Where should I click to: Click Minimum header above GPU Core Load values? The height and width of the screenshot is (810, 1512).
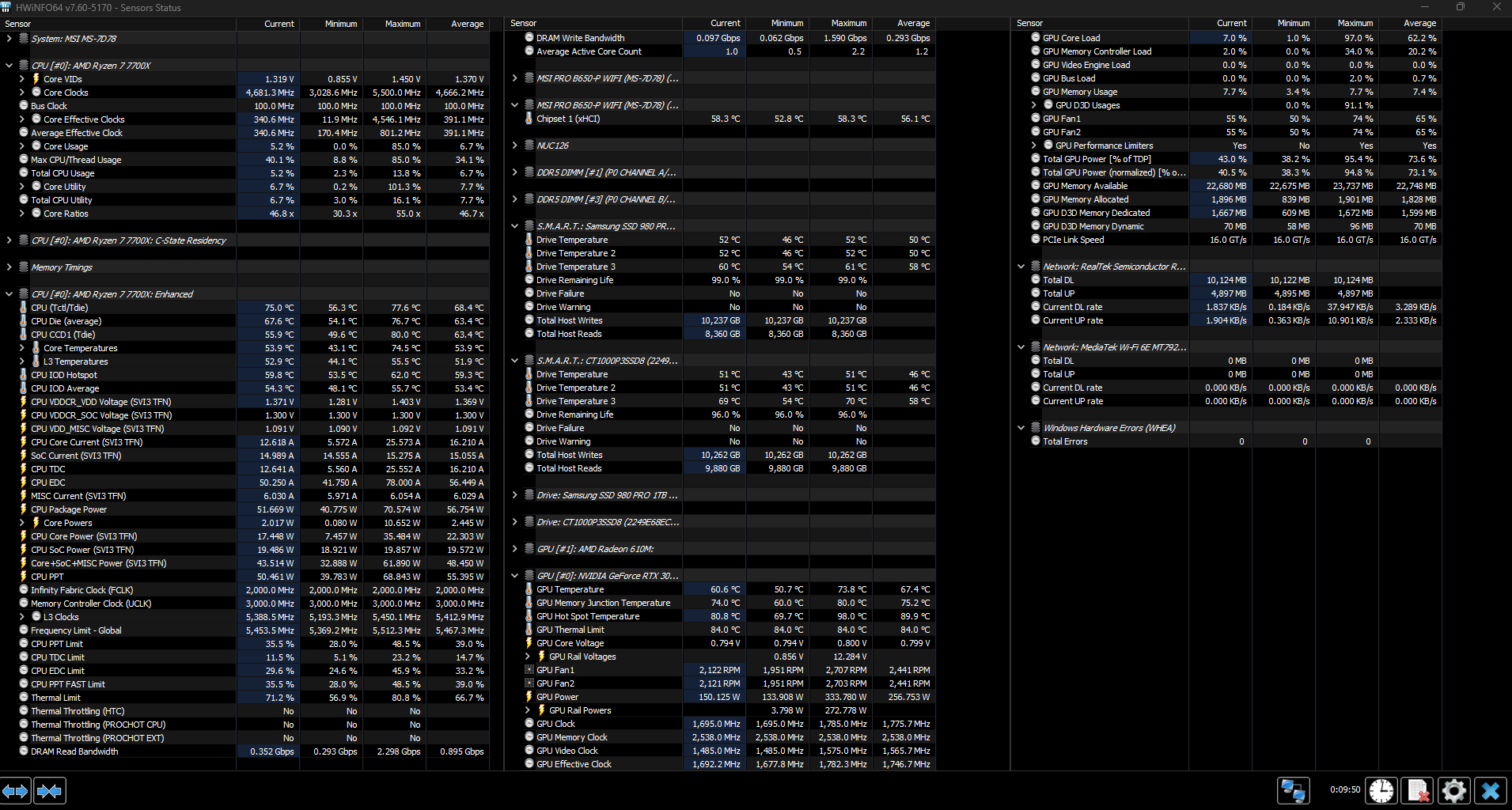pyautogui.click(x=1283, y=24)
